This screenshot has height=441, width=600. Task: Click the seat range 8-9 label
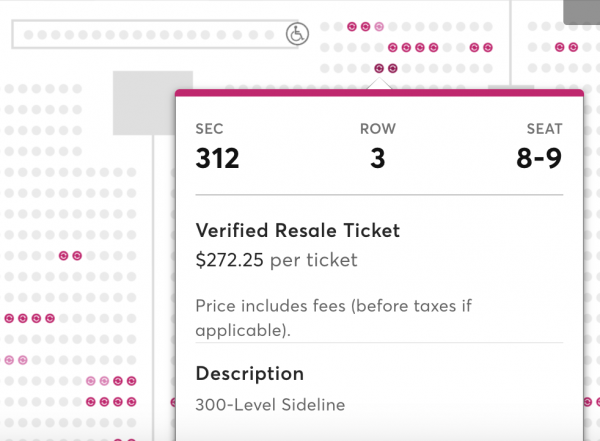coord(539,158)
